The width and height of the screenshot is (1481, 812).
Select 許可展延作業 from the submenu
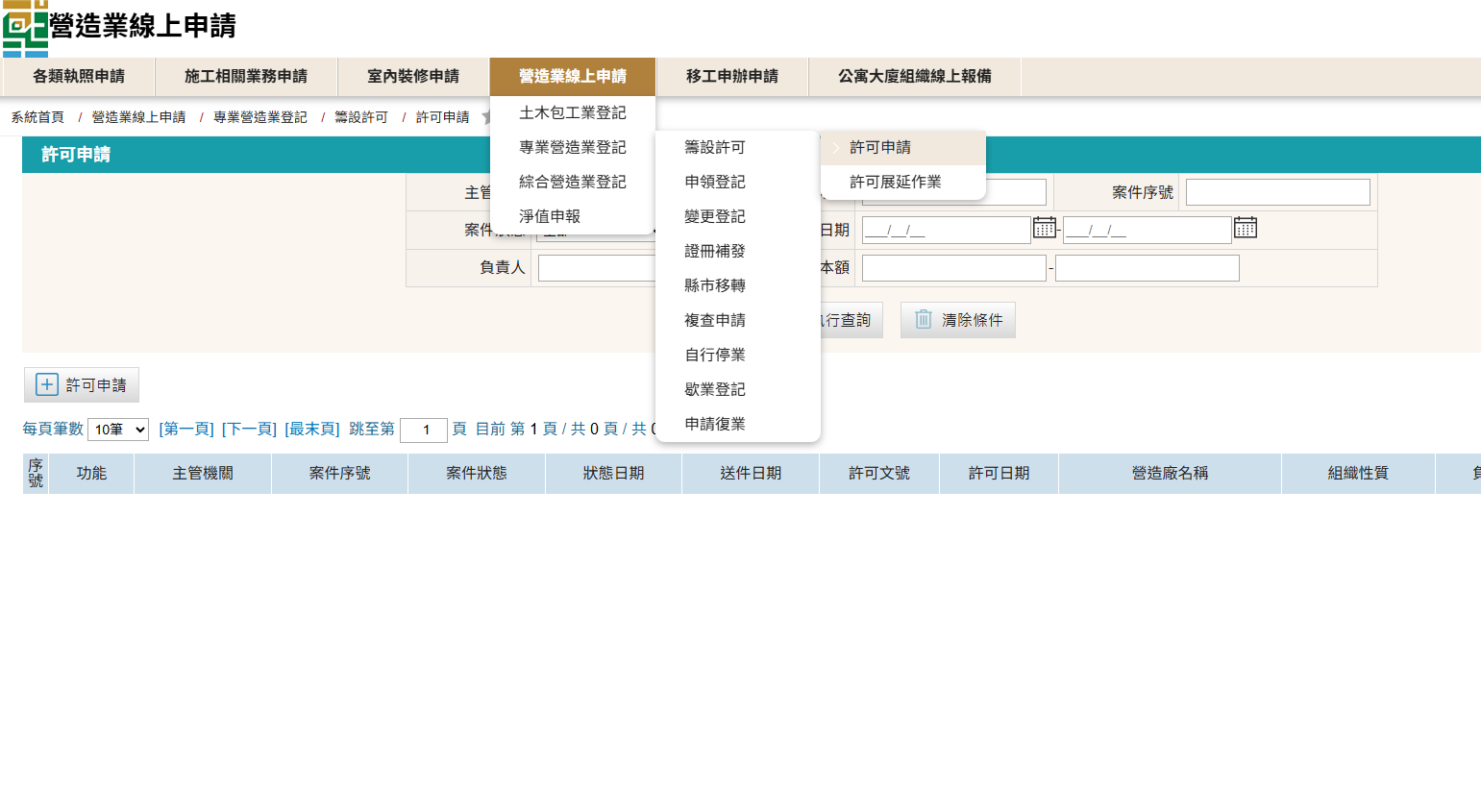pyautogui.click(x=895, y=182)
